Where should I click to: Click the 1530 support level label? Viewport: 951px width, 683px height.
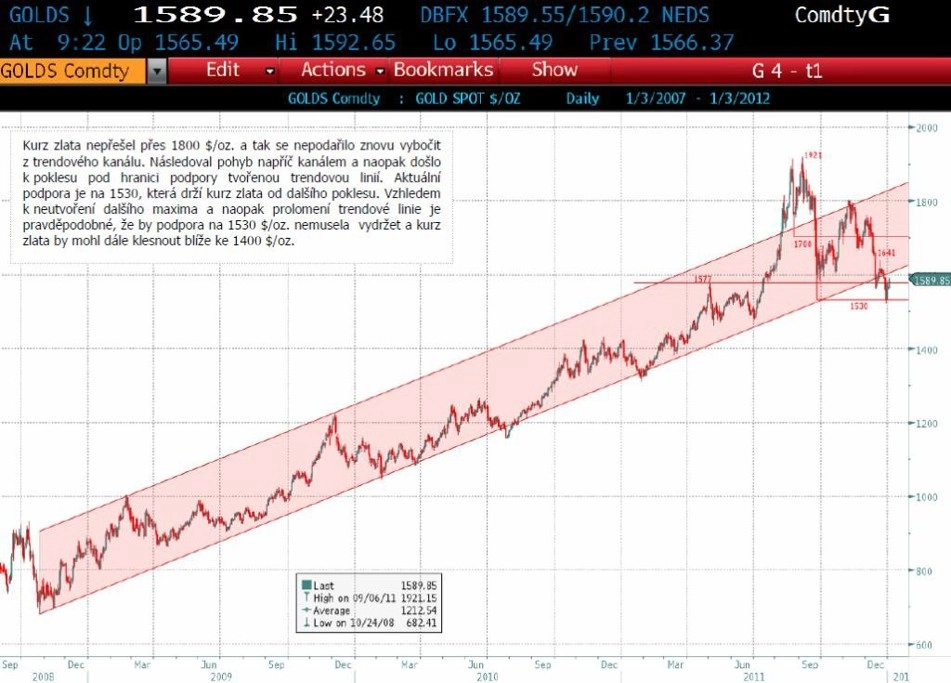(859, 306)
